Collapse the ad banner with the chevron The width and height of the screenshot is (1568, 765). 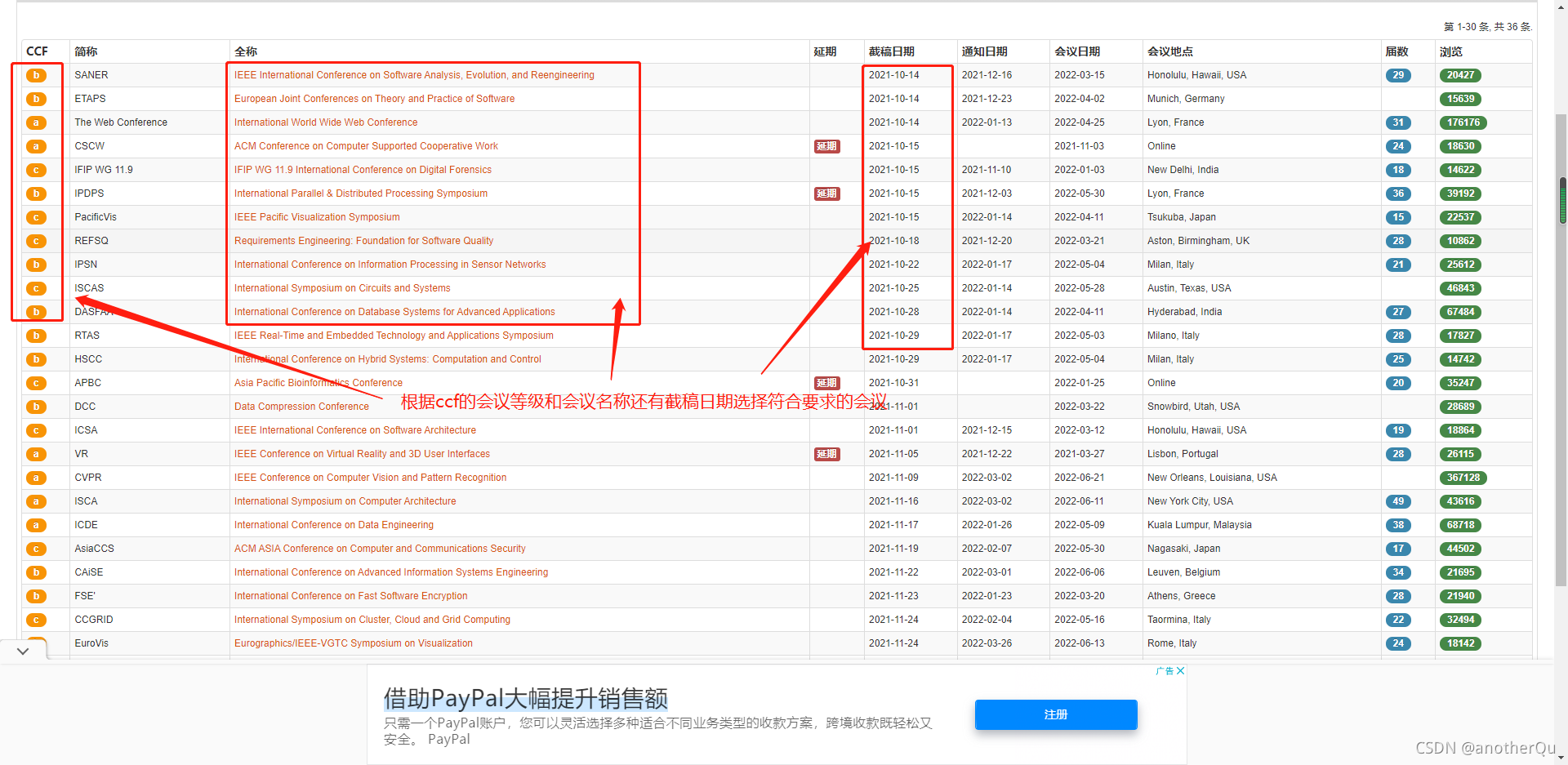tap(23, 651)
